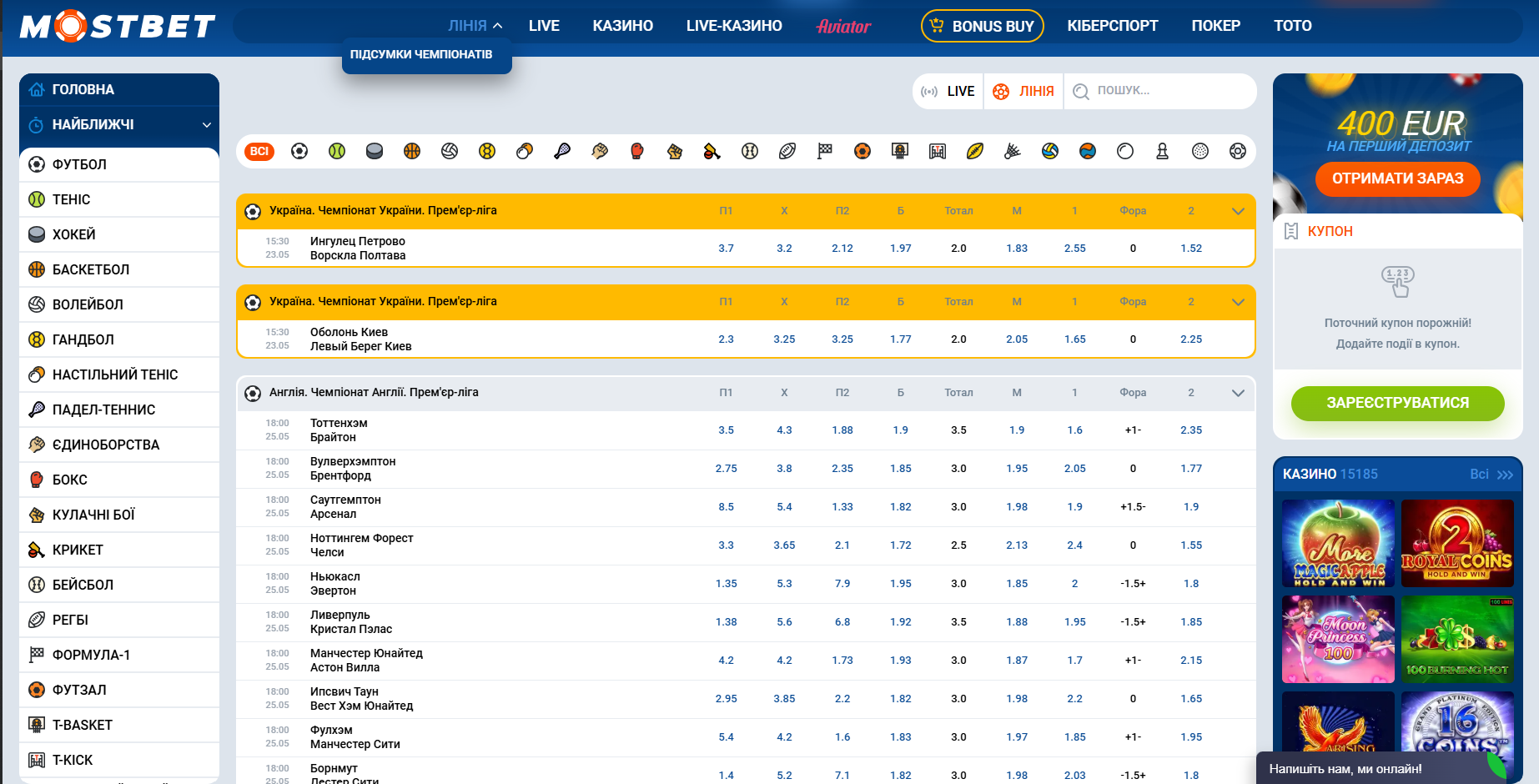Viewport: 1539px width, 784px height.
Task: Open БАСКЕТБОЛ in the left sidebar
Action: coord(119,269)
